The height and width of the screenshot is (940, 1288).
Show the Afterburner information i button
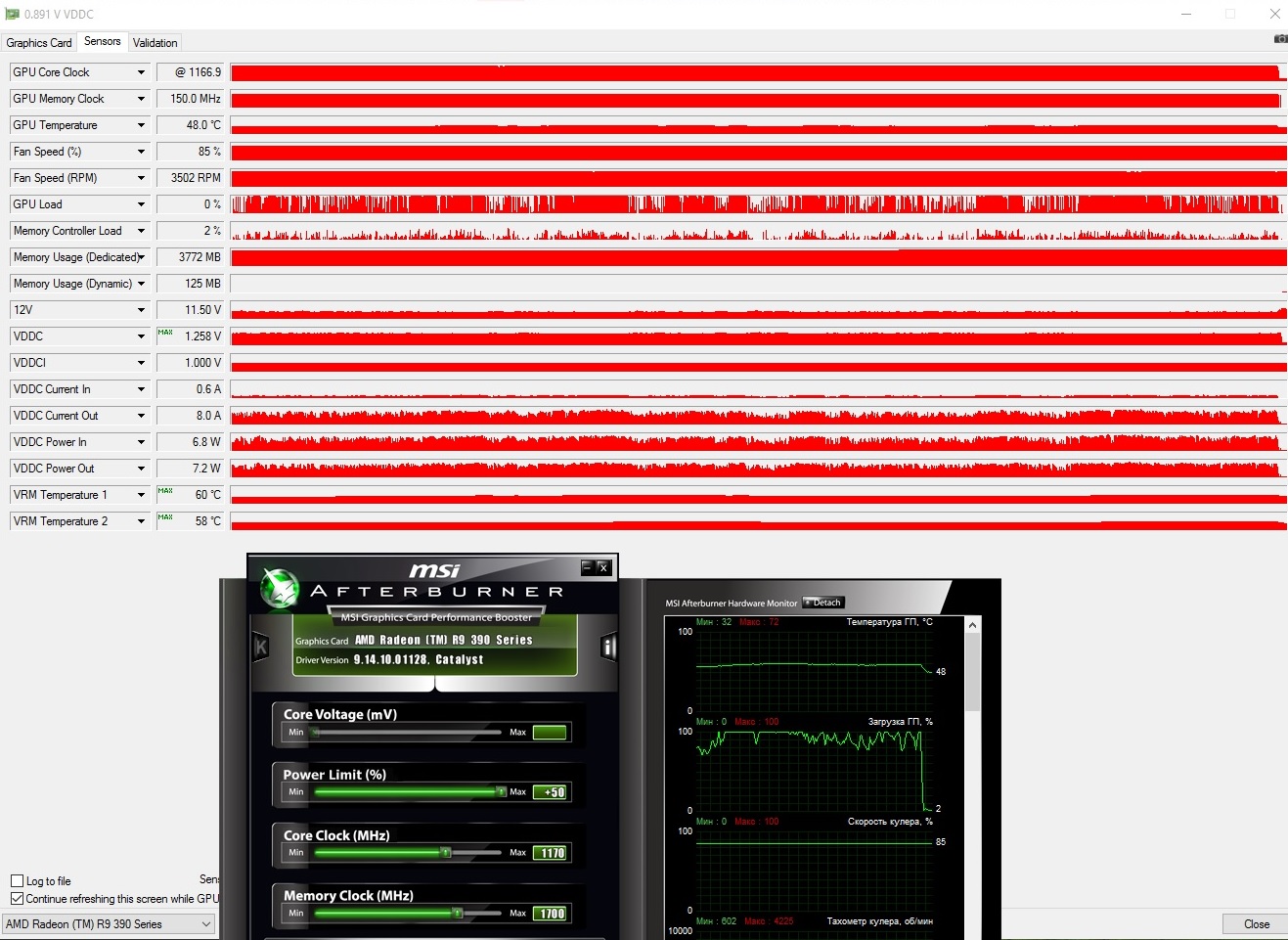(608, 647)
